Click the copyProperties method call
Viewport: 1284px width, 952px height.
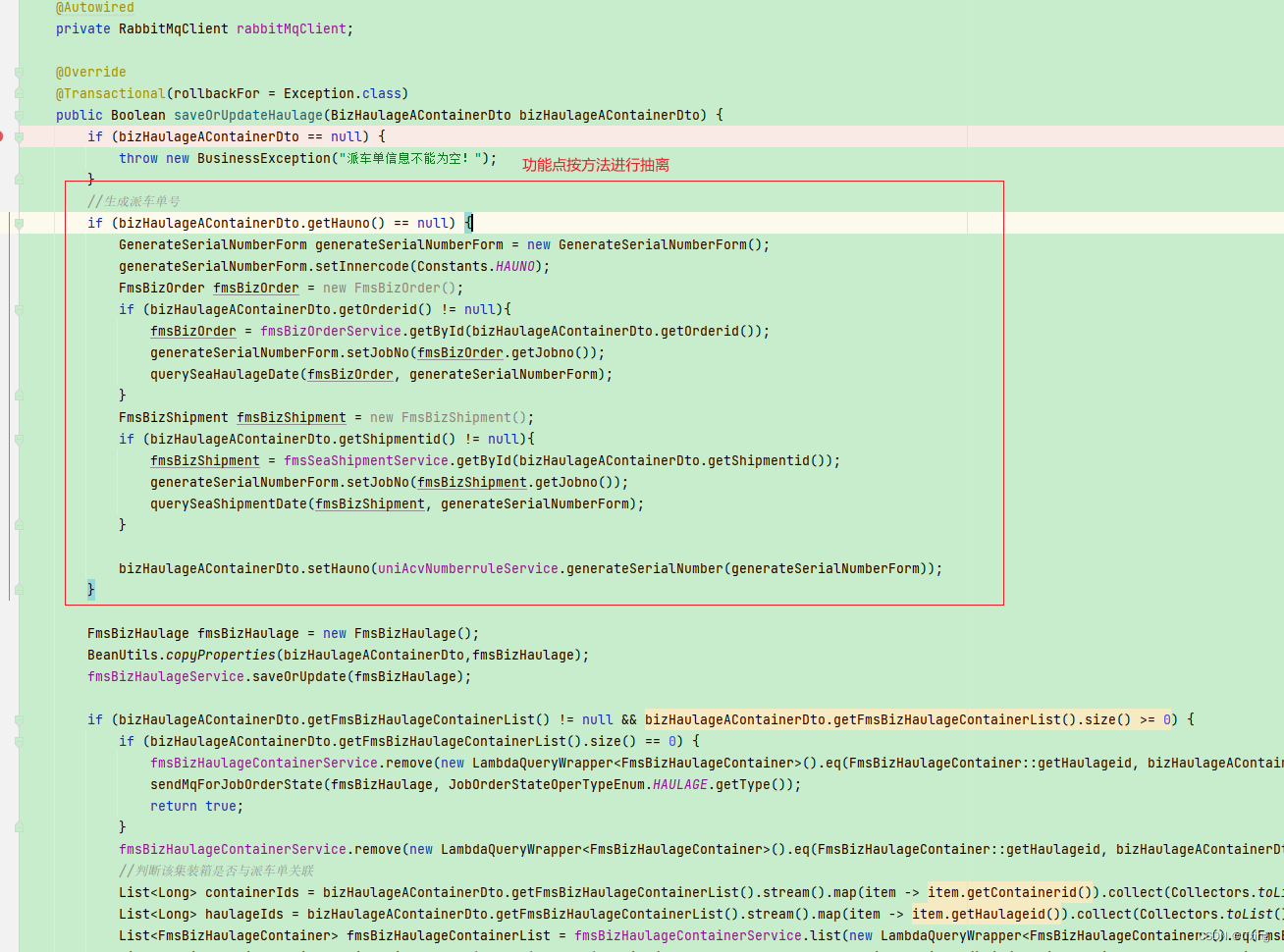221,655
